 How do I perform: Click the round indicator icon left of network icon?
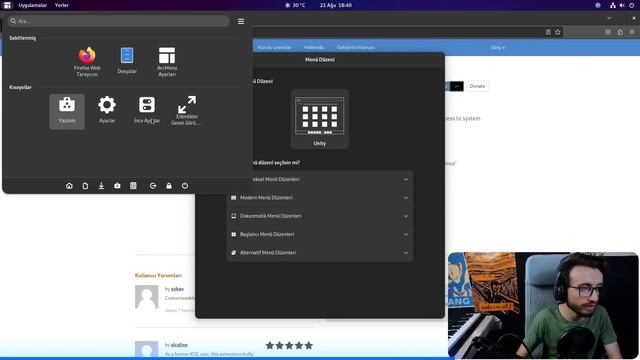pyautogui.click(x=598, y=5)
